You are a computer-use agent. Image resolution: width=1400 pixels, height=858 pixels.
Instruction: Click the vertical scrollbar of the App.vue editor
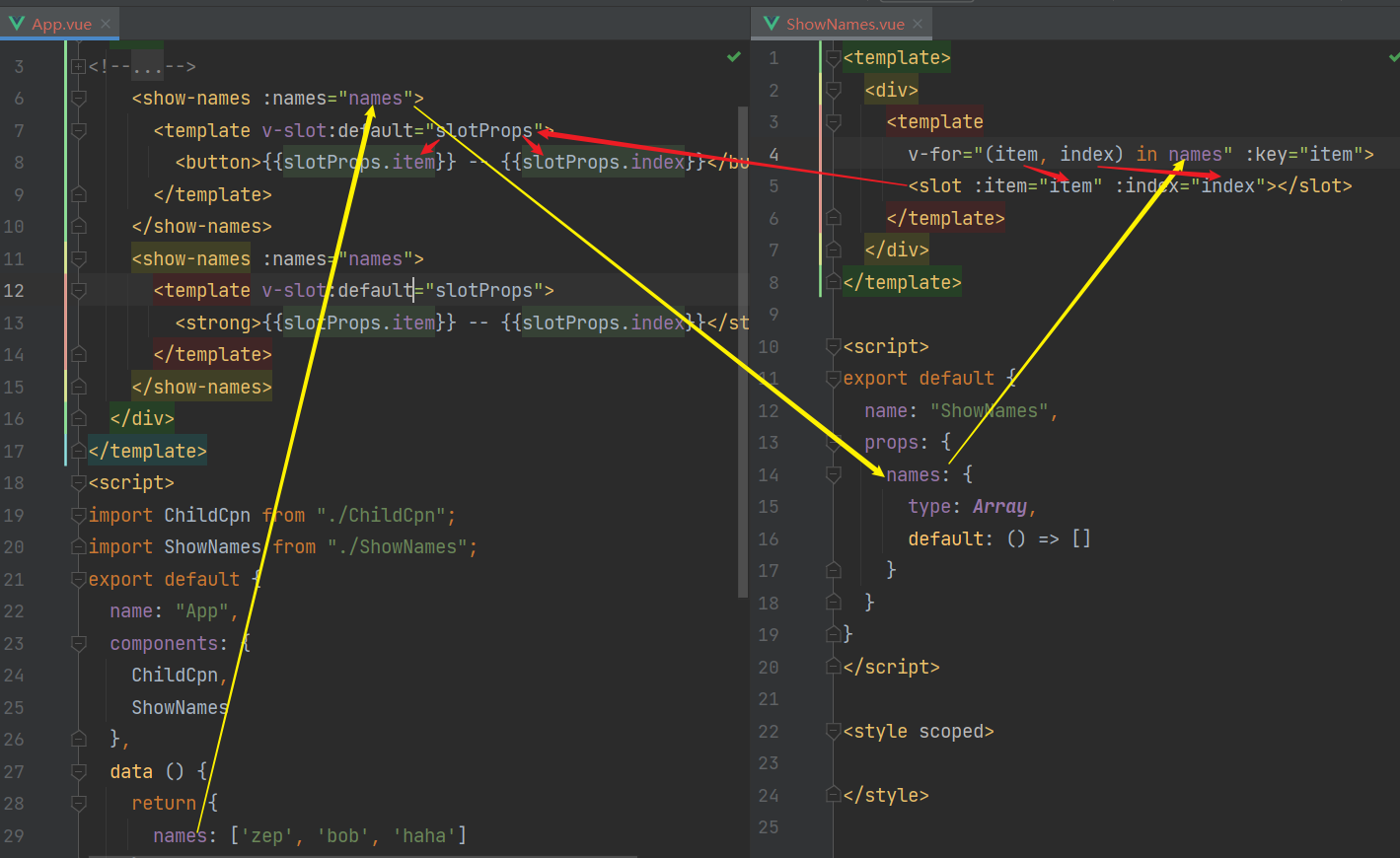point(743,350)
